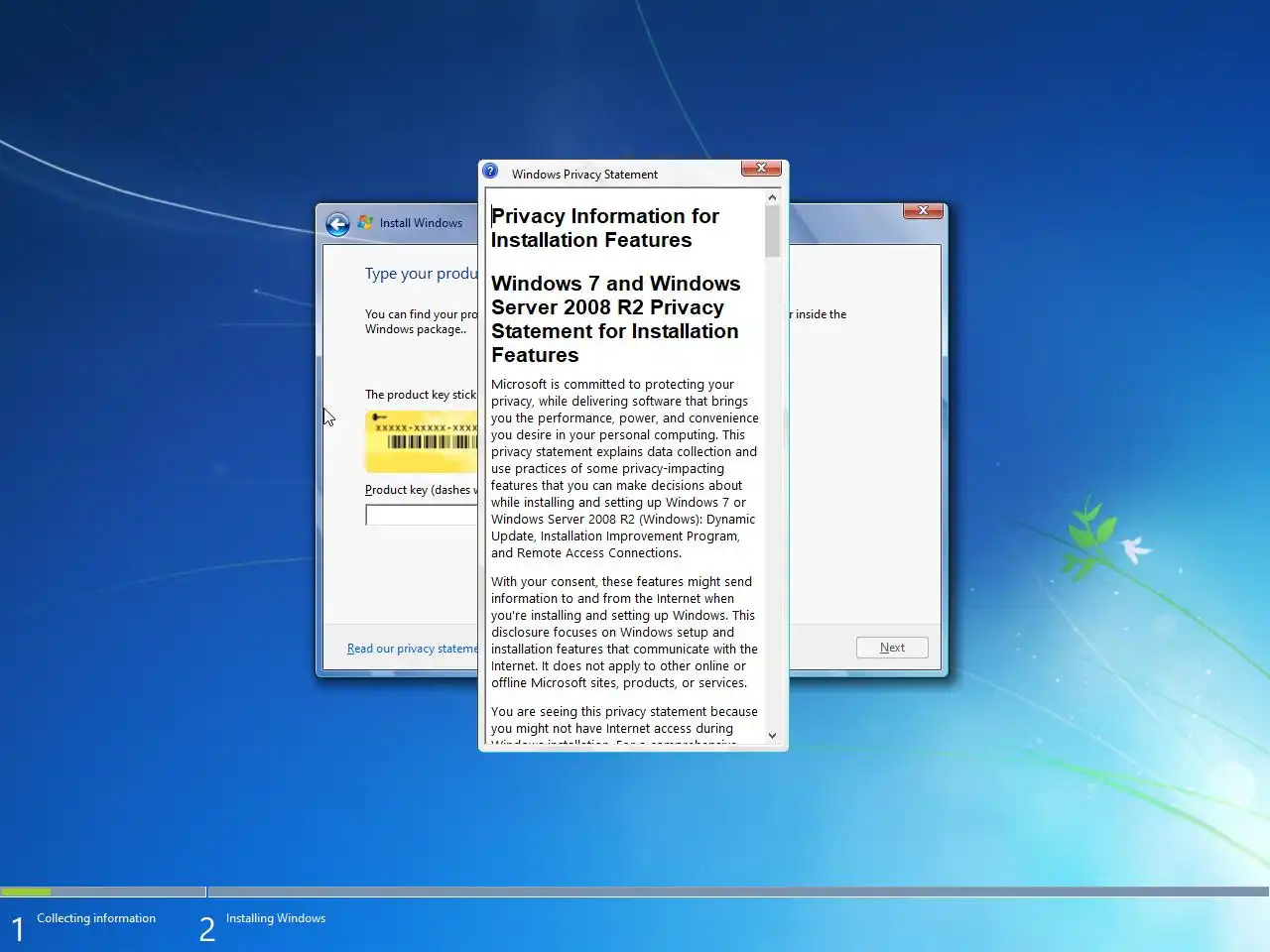Click the paragraph starting 'Microsoft is committed'
1270x952 pixels.
point(625,468)
